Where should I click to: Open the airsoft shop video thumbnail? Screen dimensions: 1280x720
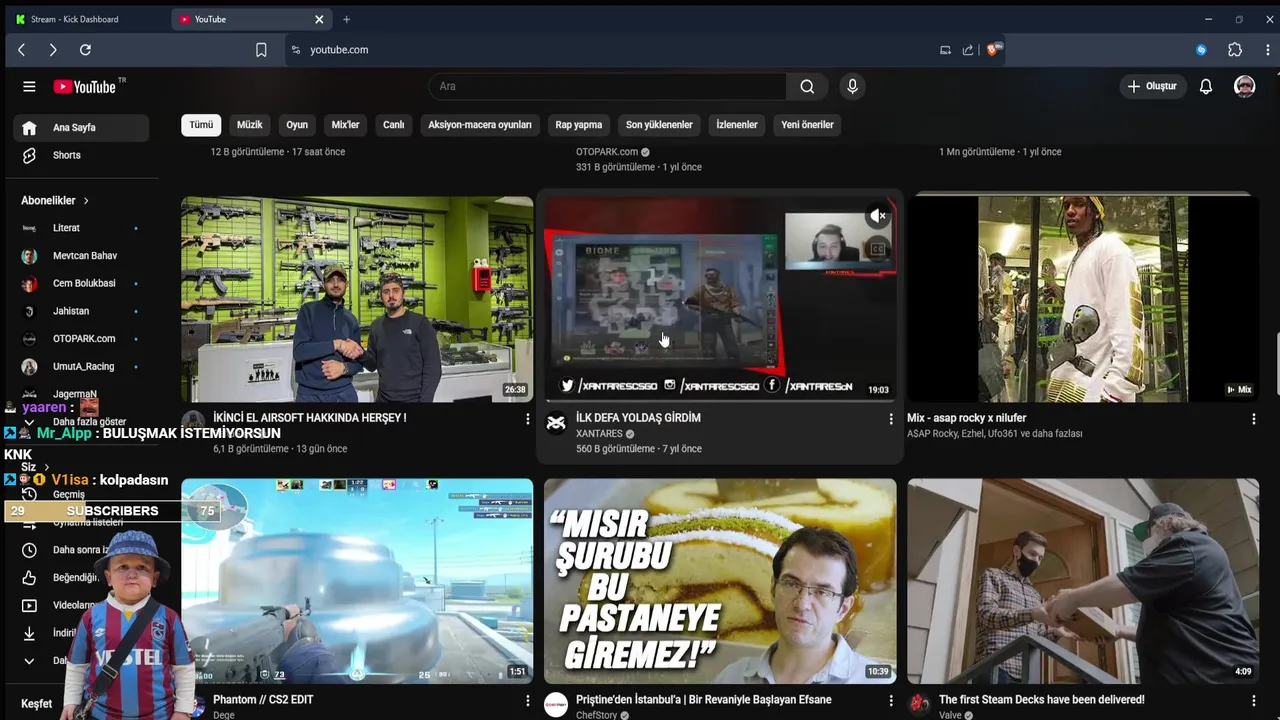point(357,299)
